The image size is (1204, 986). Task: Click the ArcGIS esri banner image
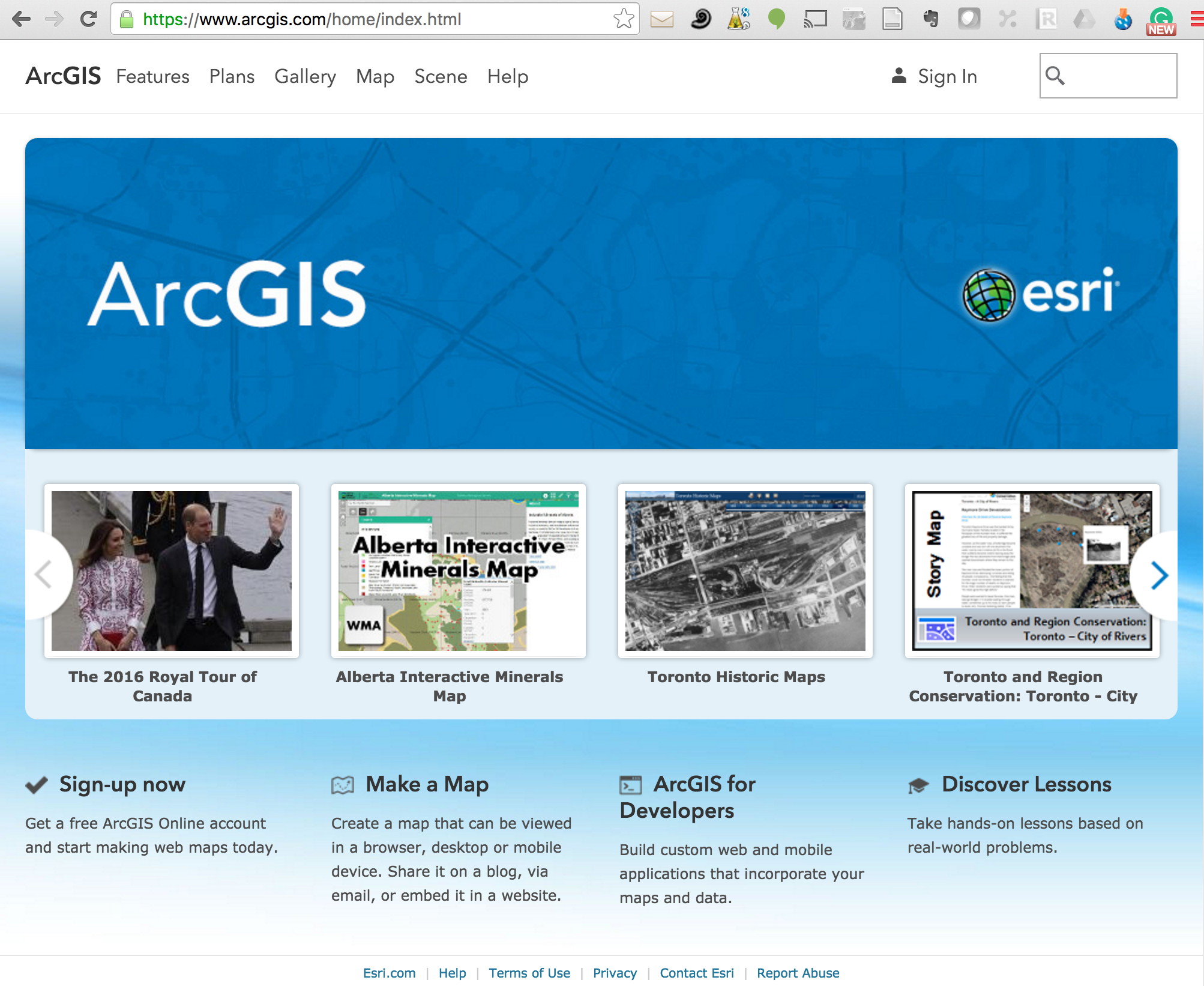coord(601,294)
